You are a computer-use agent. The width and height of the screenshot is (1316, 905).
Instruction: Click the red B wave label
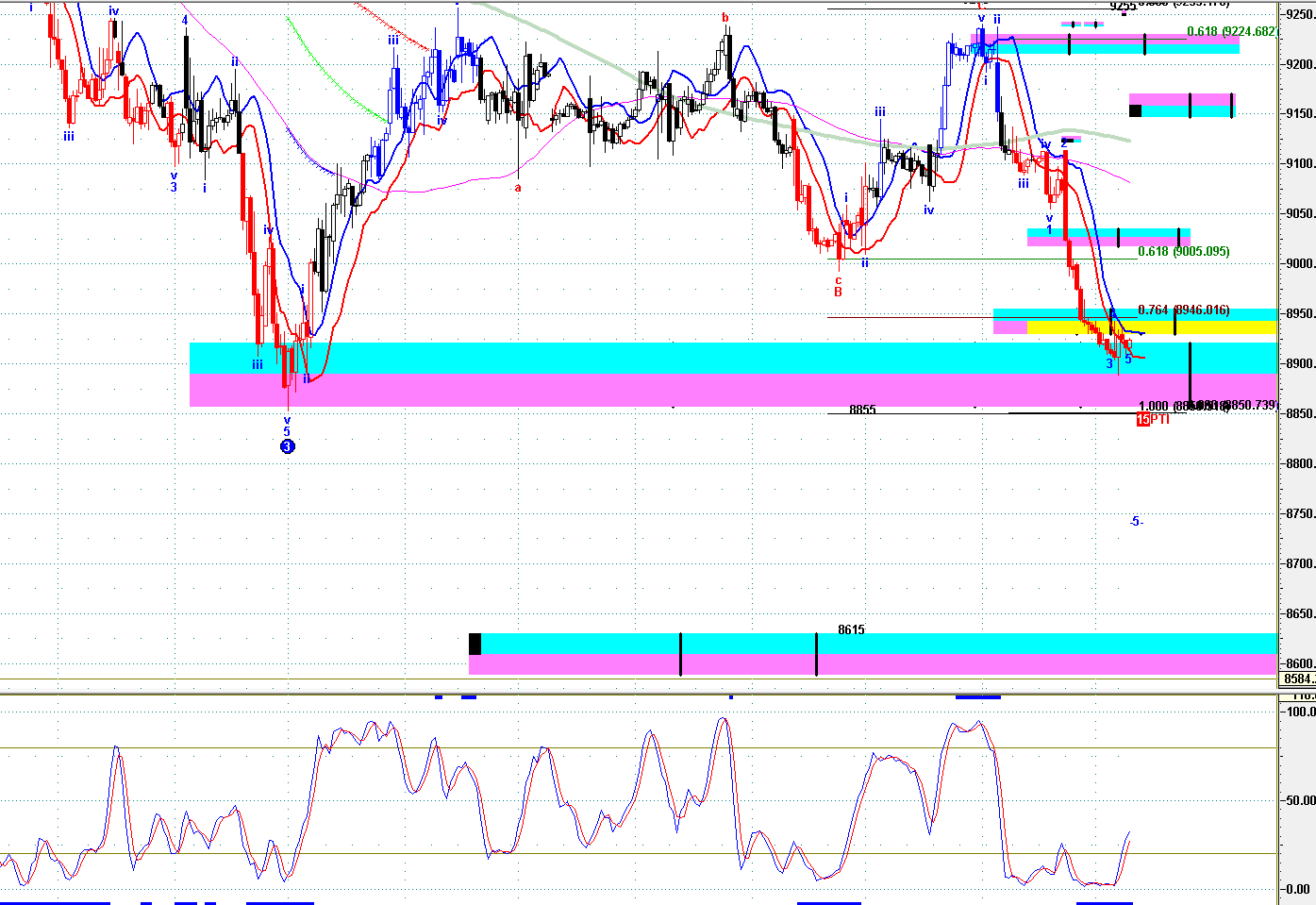coord(838,293)
